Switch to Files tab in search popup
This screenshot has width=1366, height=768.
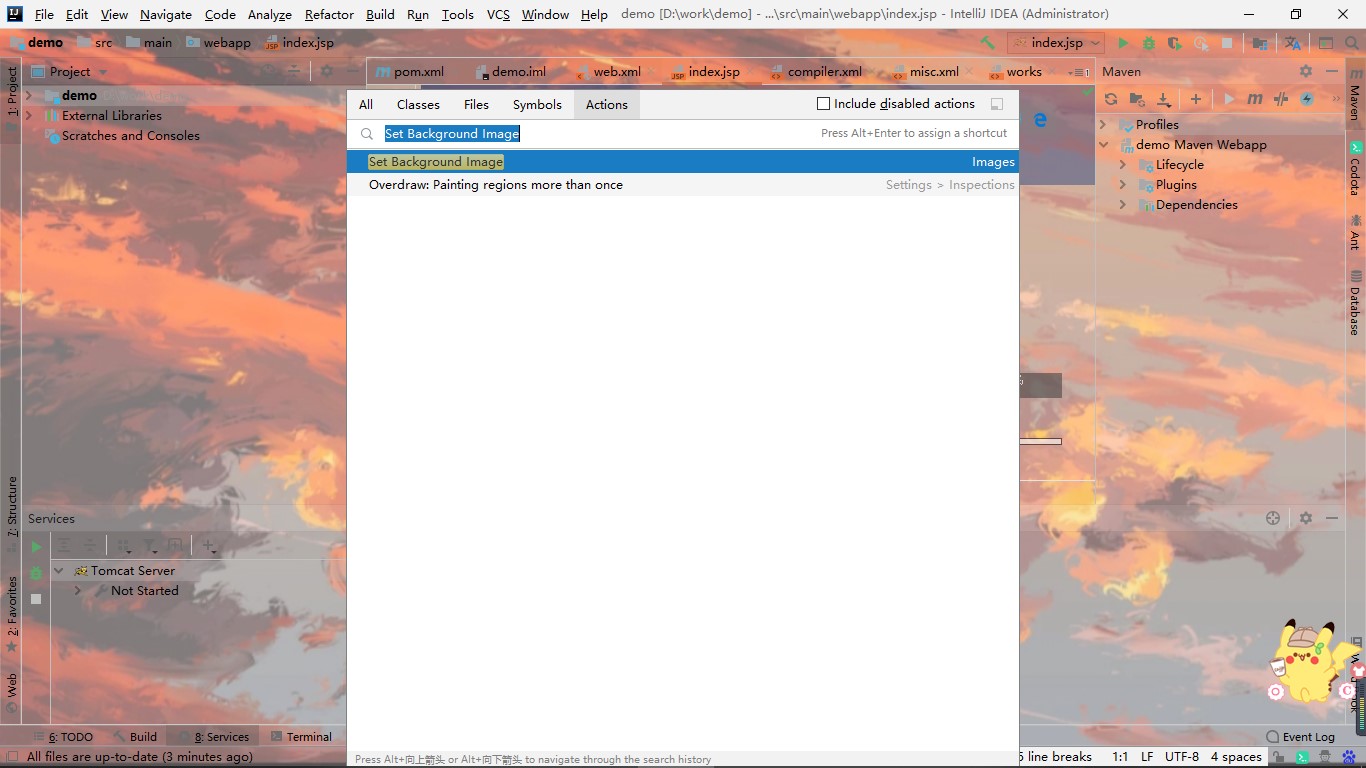coord(476,104)
